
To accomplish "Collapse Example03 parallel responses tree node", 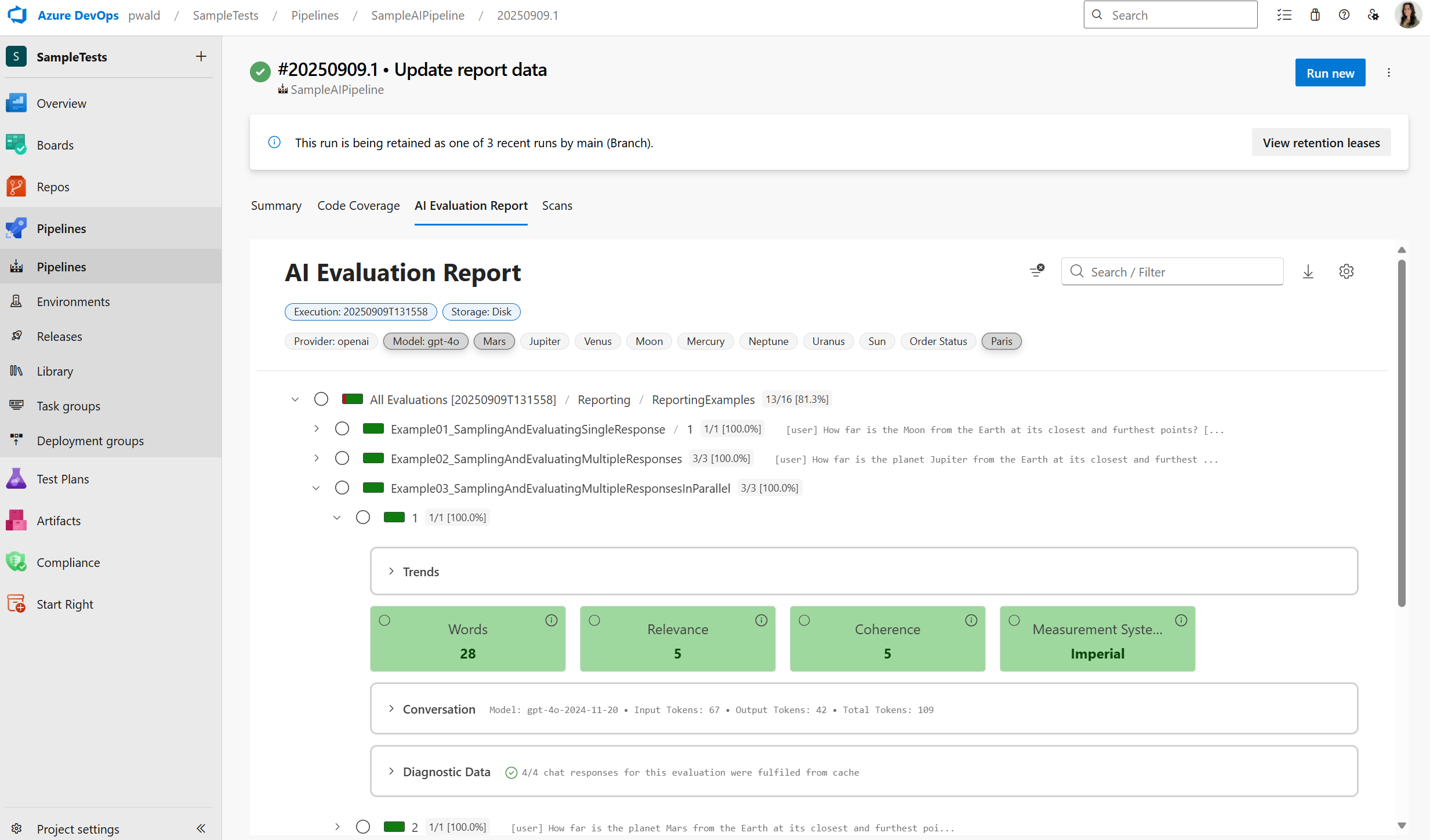I will click(x=316, y=488).
